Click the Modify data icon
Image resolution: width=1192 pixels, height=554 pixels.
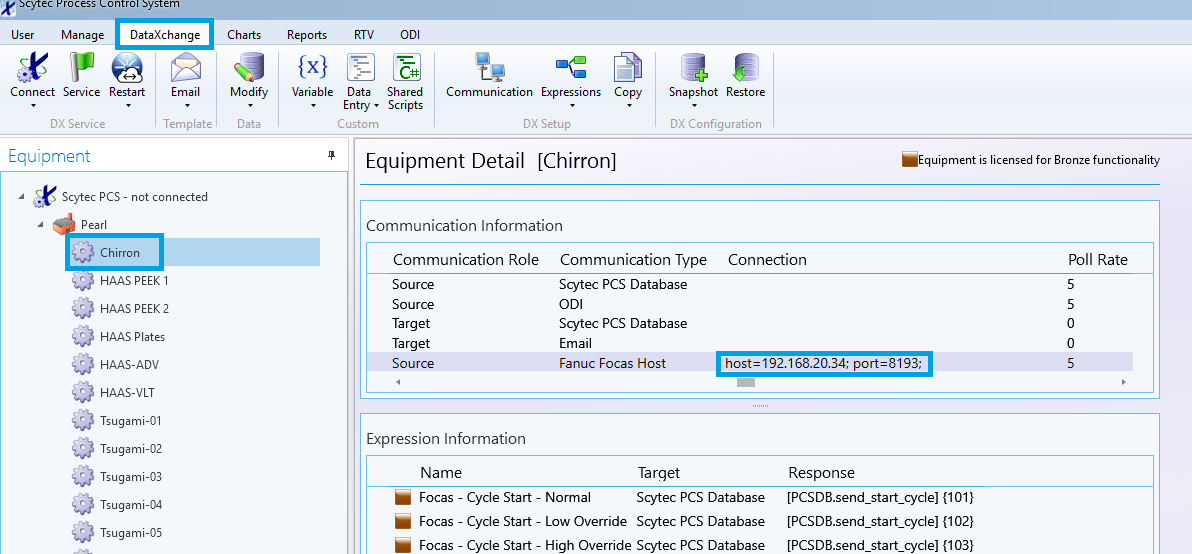[x=249, y=68]
